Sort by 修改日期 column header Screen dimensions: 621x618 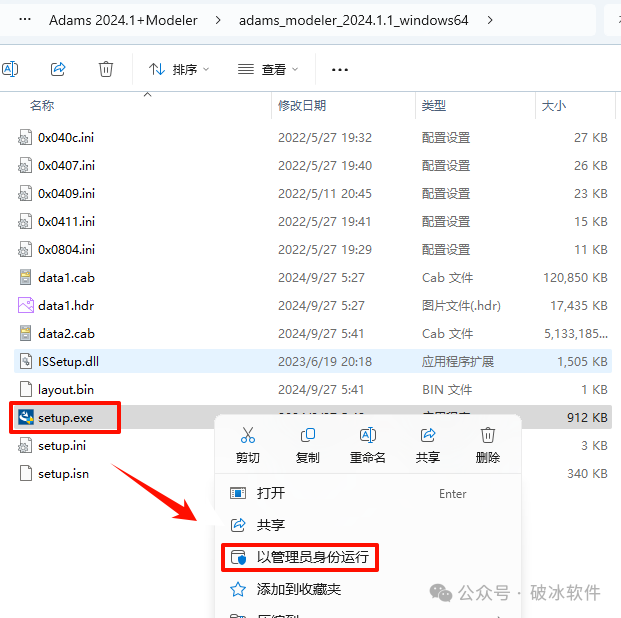click(x=302, y=106)
